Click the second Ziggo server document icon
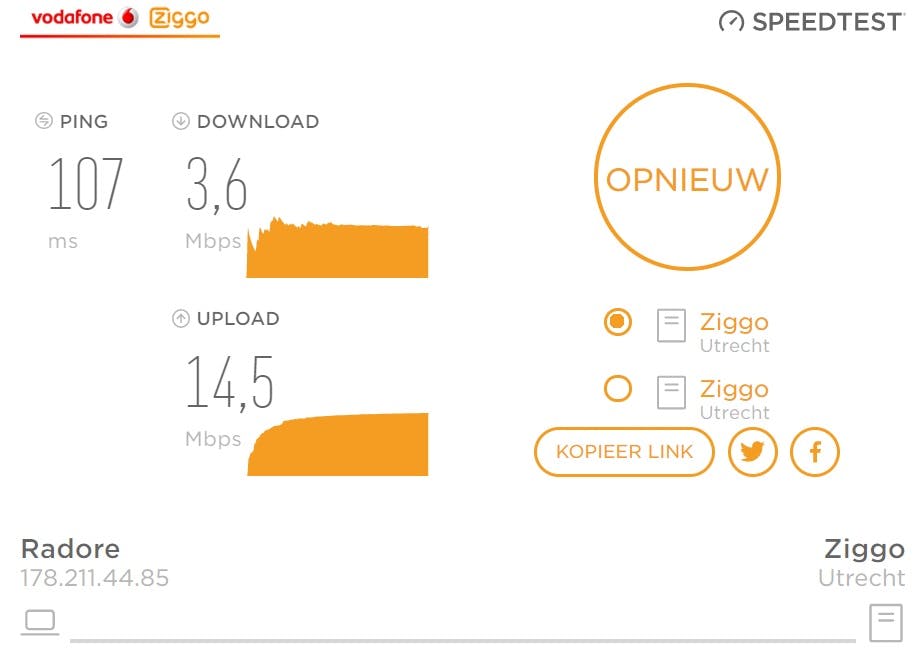Image resolution: width=920 pixels, height=663 pixels. [671, 392]
